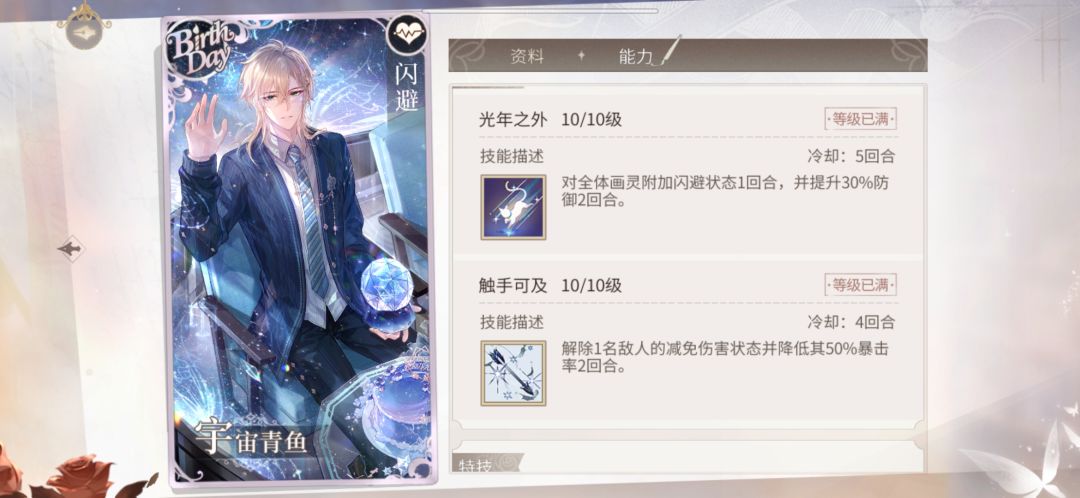The width and height of the screenshot is (1080, 498).
Task: Click the 光年之外 skill title
Action: pos(513,120)
